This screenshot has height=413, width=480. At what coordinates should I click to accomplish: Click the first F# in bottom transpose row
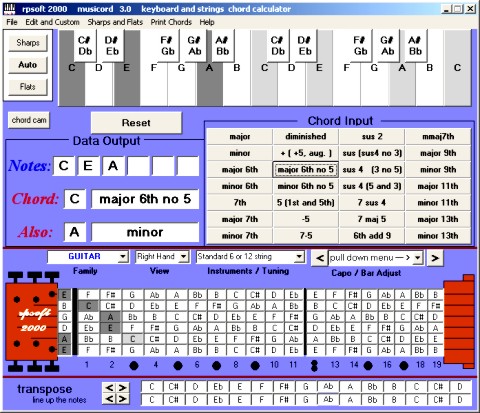point(283,399)
